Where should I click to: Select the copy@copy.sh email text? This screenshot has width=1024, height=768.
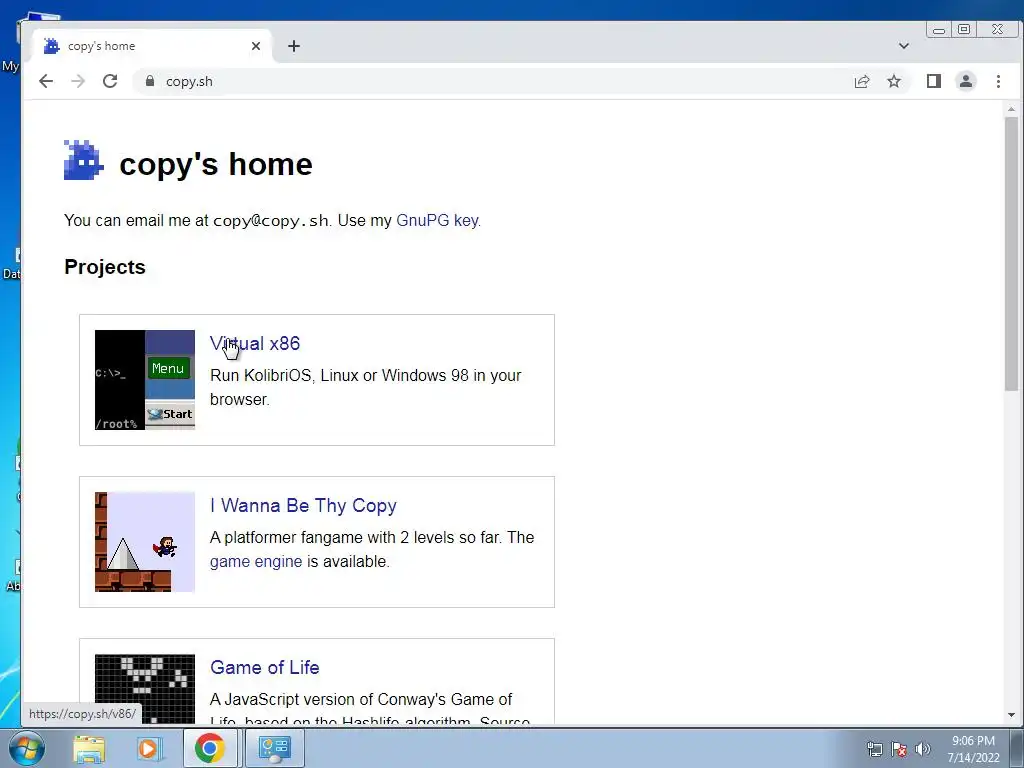point(270,221)
